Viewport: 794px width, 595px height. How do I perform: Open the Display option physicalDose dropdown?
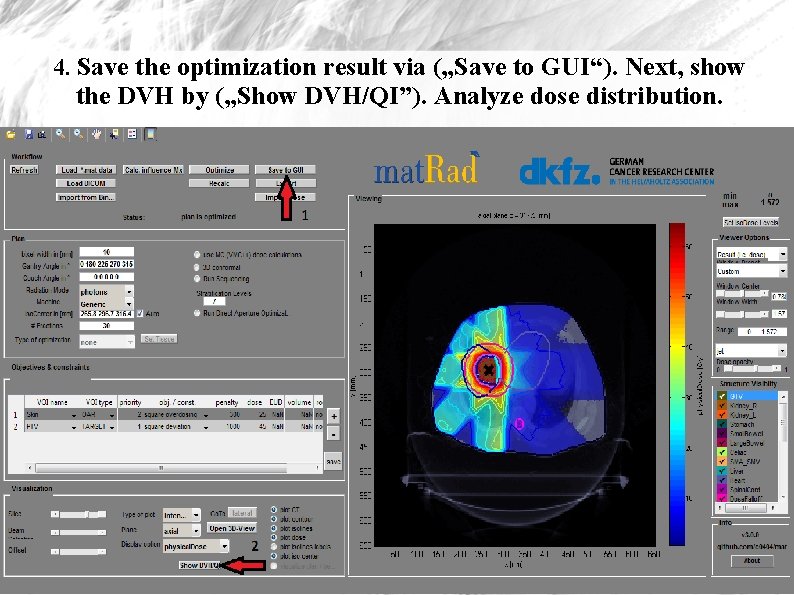pyautogui.click(x=195, y=546)
